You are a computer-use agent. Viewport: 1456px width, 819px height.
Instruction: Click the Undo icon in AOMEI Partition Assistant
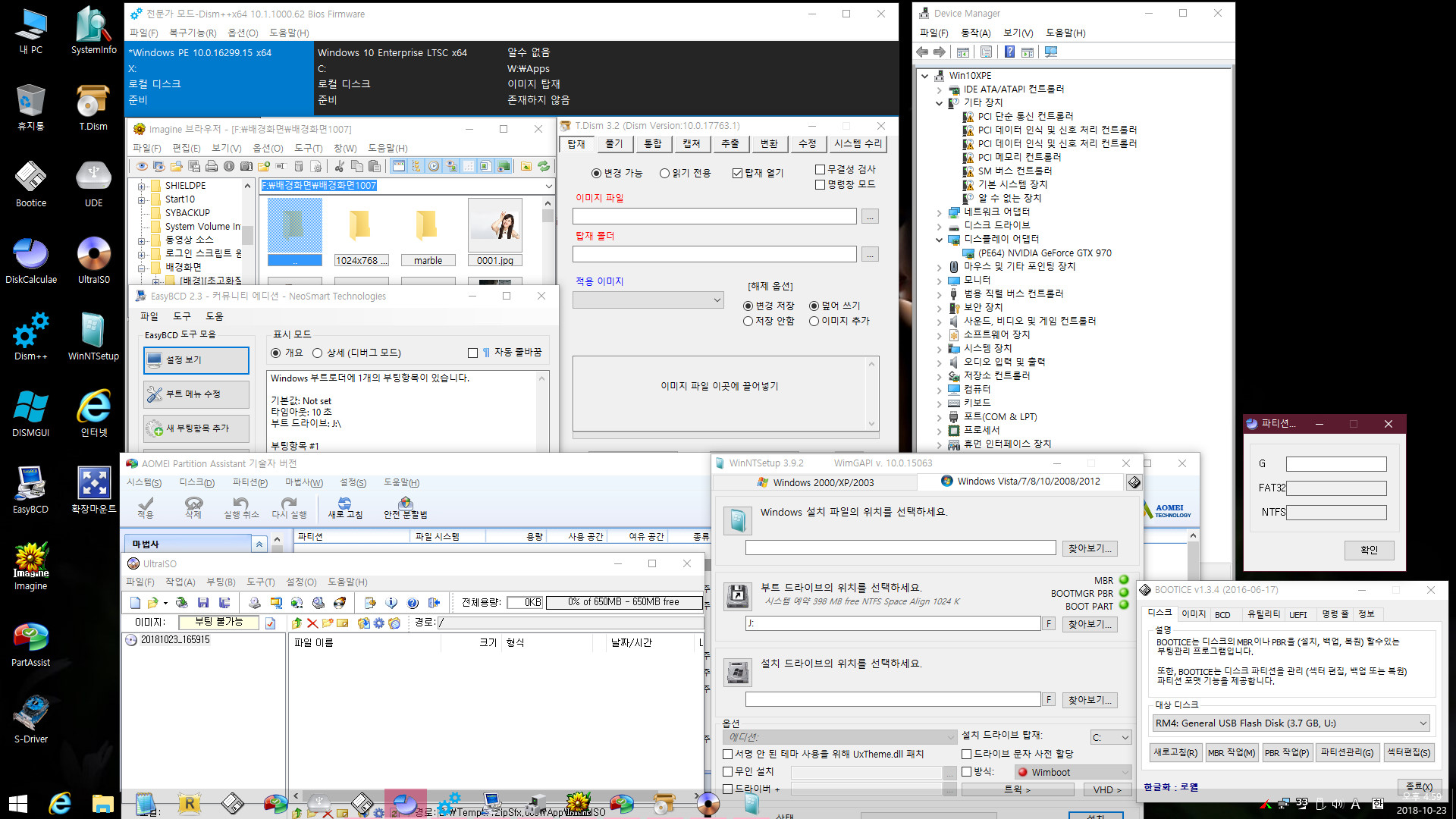point(241,507)
